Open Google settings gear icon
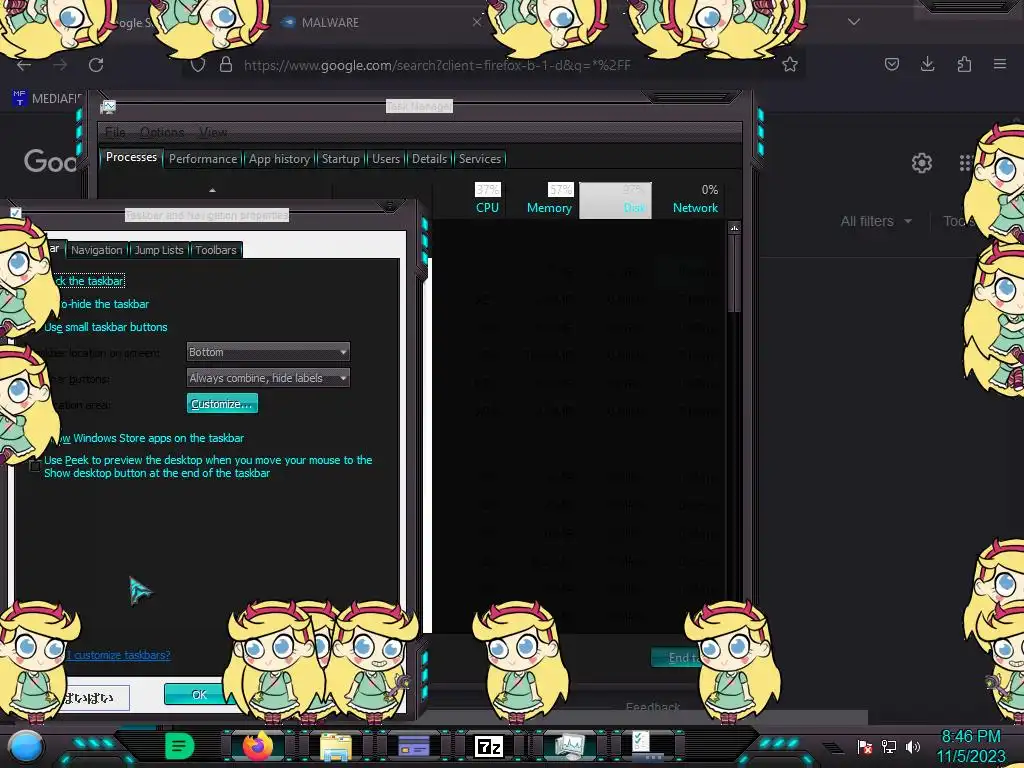 (x=921, y=163)
